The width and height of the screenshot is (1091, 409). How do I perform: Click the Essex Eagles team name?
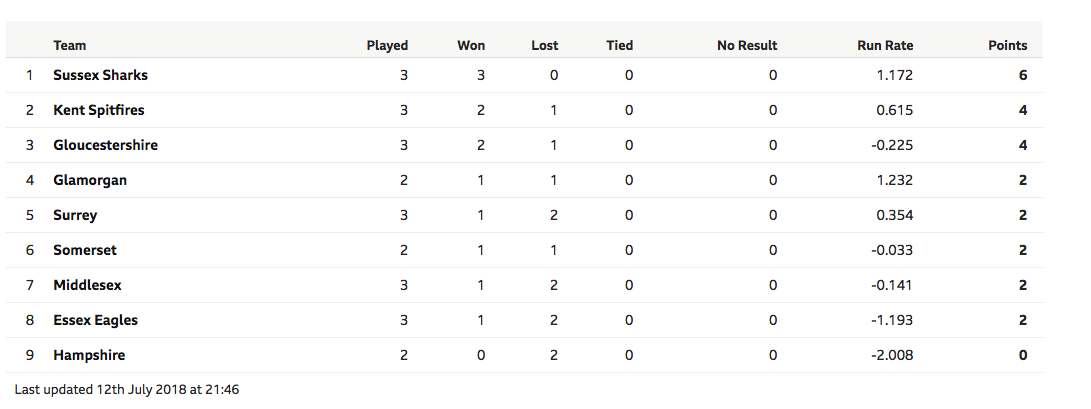(95, 321)
